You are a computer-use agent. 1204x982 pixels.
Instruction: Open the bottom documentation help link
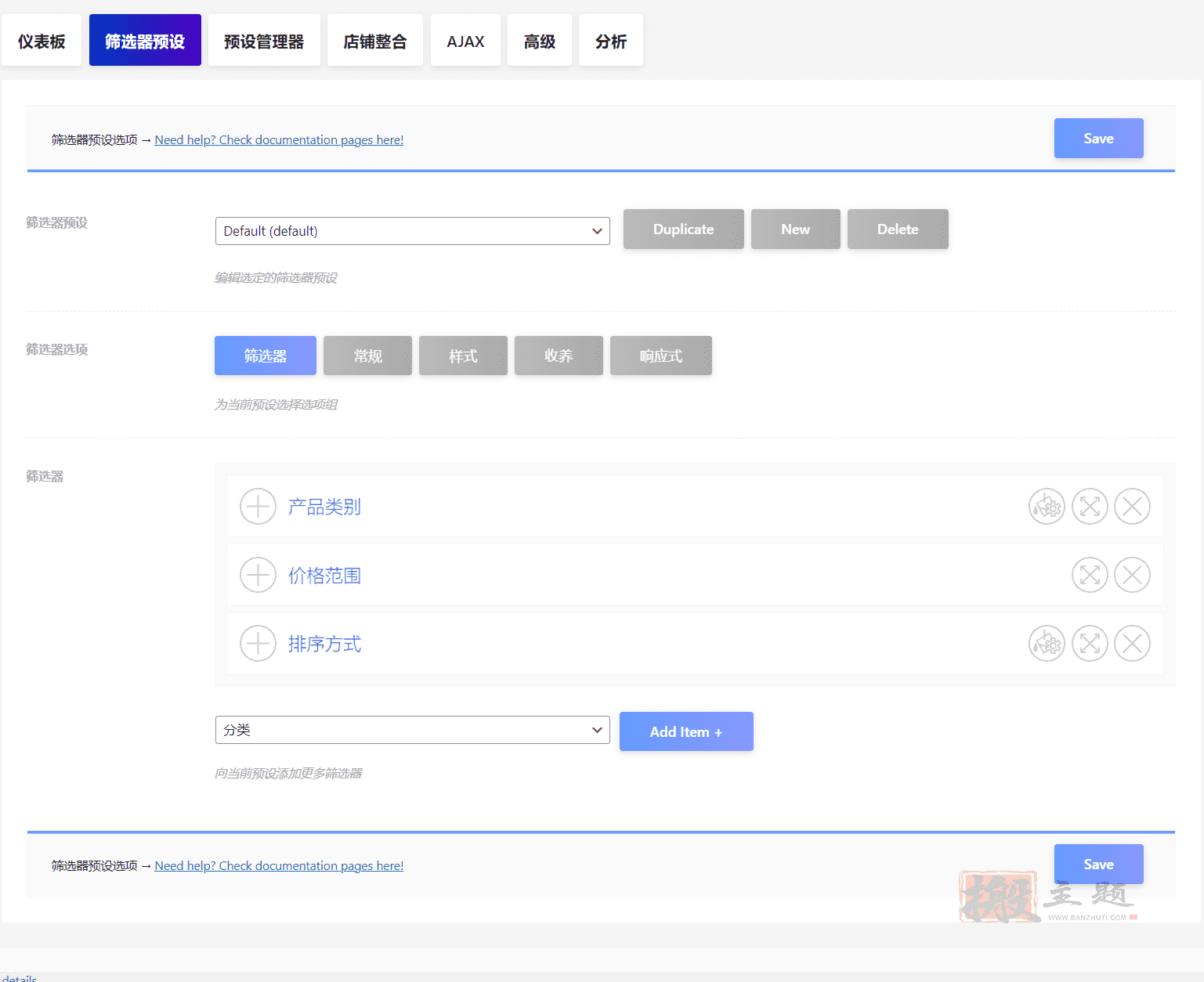[x=279, y=865]
